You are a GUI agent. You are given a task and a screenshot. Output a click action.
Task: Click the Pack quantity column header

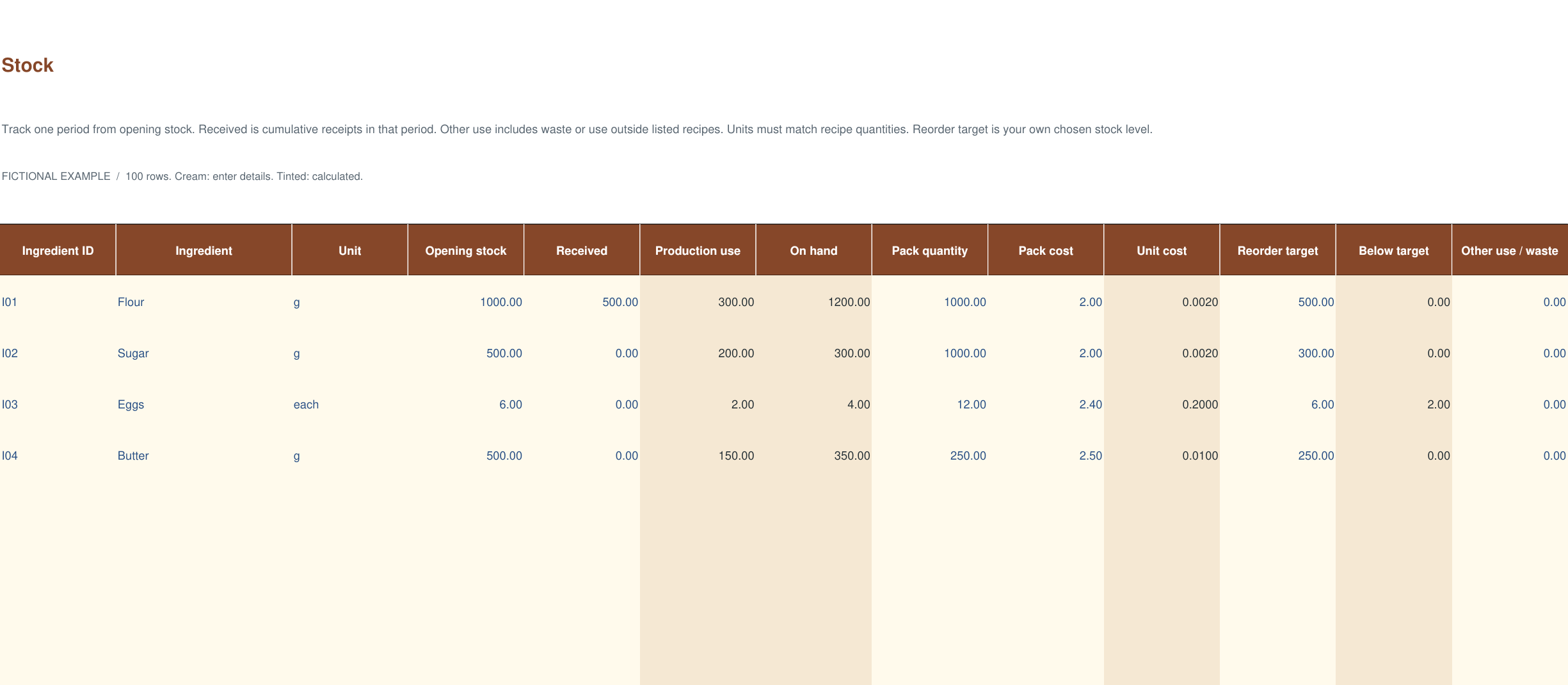pyautogui.click(x=930, y=250)
